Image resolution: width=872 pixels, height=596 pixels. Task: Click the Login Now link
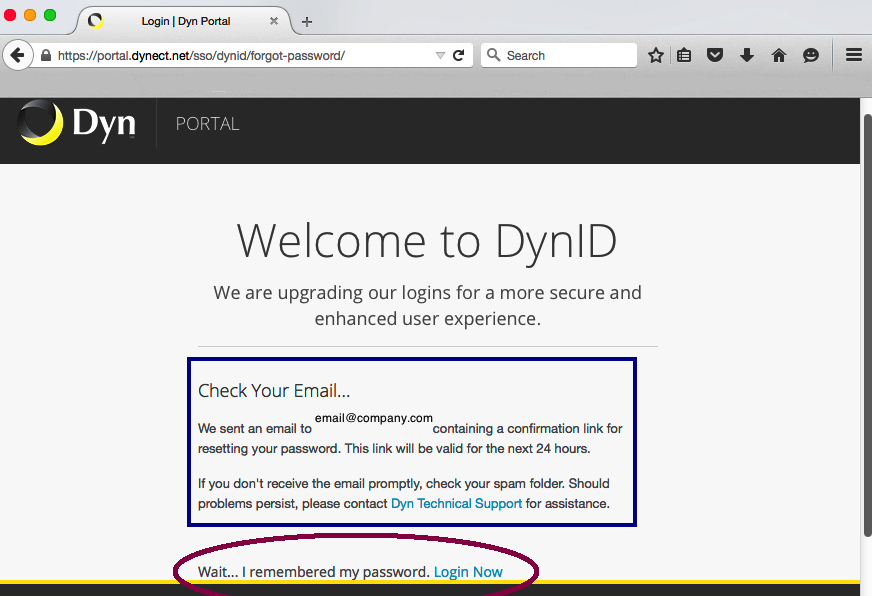tap(468, 572)
